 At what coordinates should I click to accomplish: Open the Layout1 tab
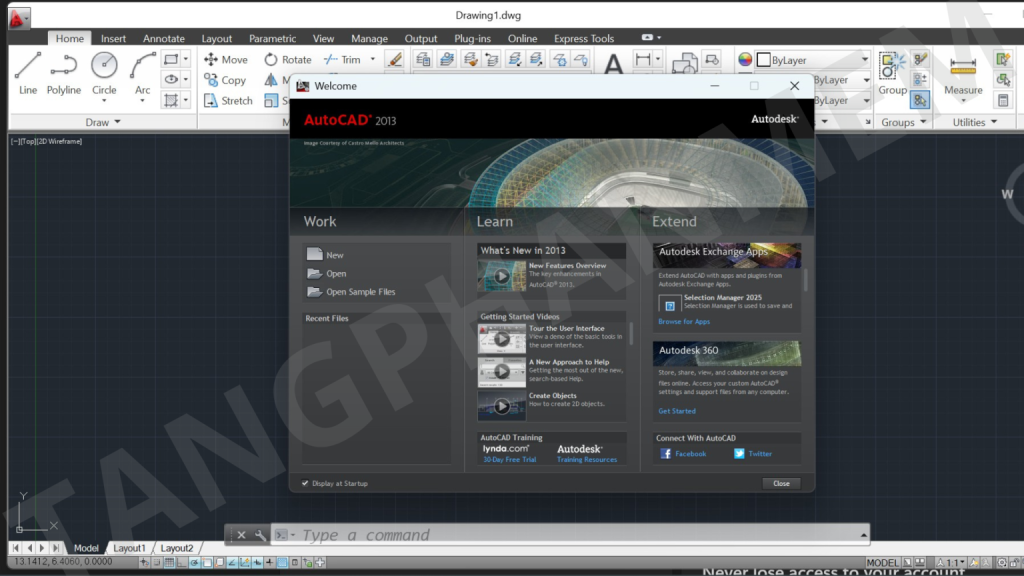(x=129, y=548)
